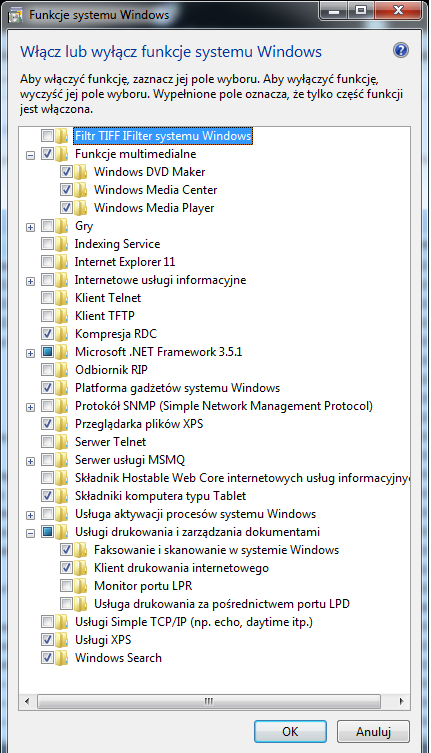The height and width of the screenshot is (753, 431).
Task: Click folder icon beside Klient TFTP
Action: (x=61, y=316)
